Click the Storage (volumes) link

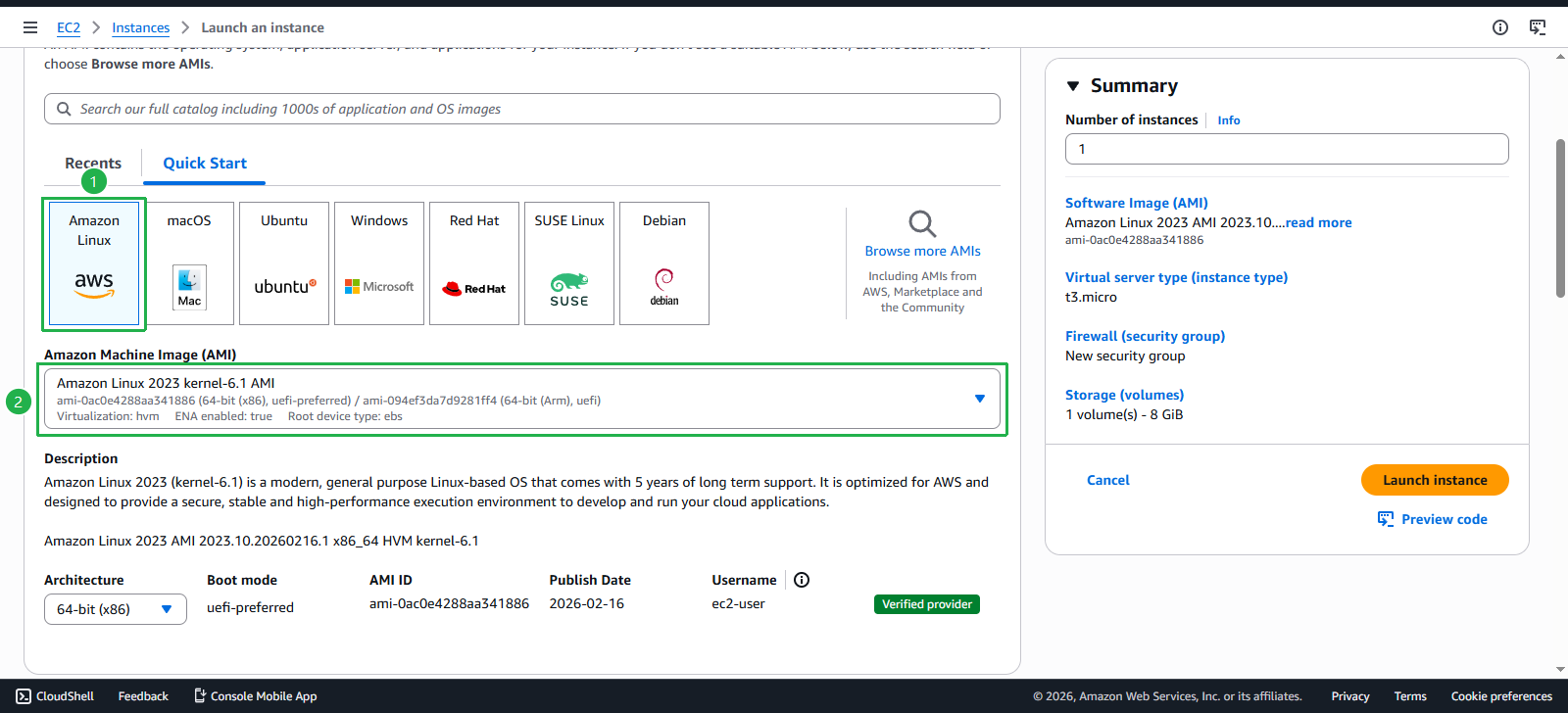(1124, 395)
